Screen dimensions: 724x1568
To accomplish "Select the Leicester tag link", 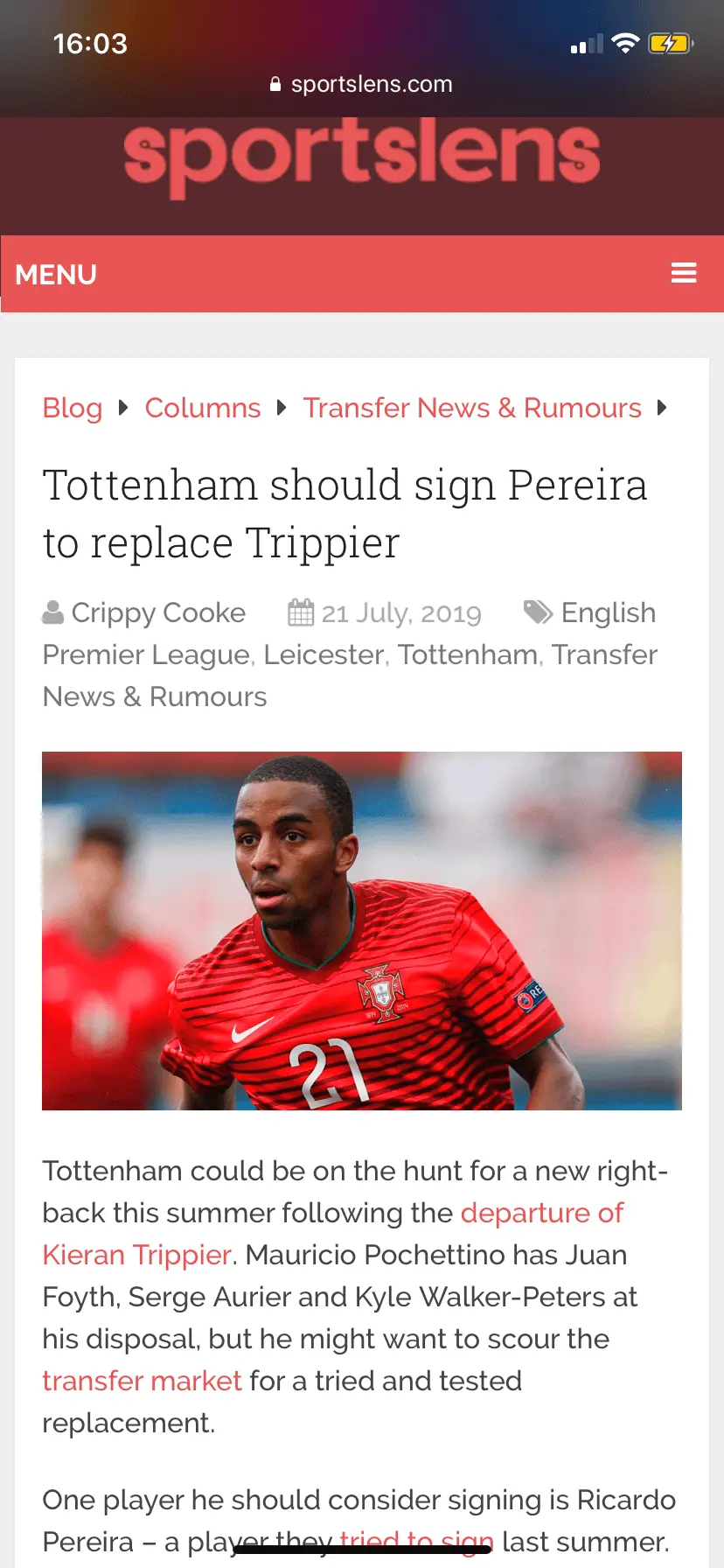I will tap(324, 654).
